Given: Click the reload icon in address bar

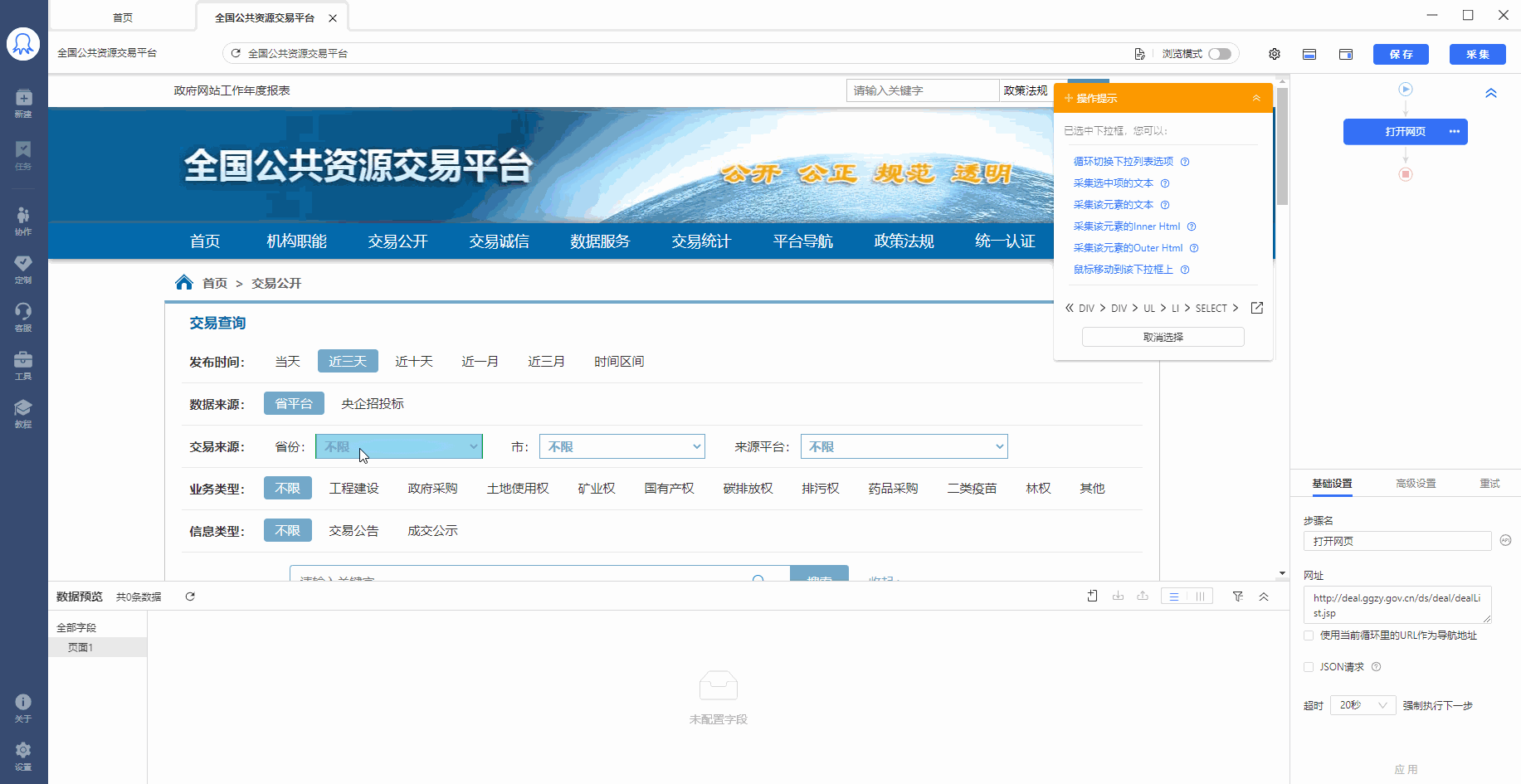Looking at the screenshot, I should click(x=236, y=53).
